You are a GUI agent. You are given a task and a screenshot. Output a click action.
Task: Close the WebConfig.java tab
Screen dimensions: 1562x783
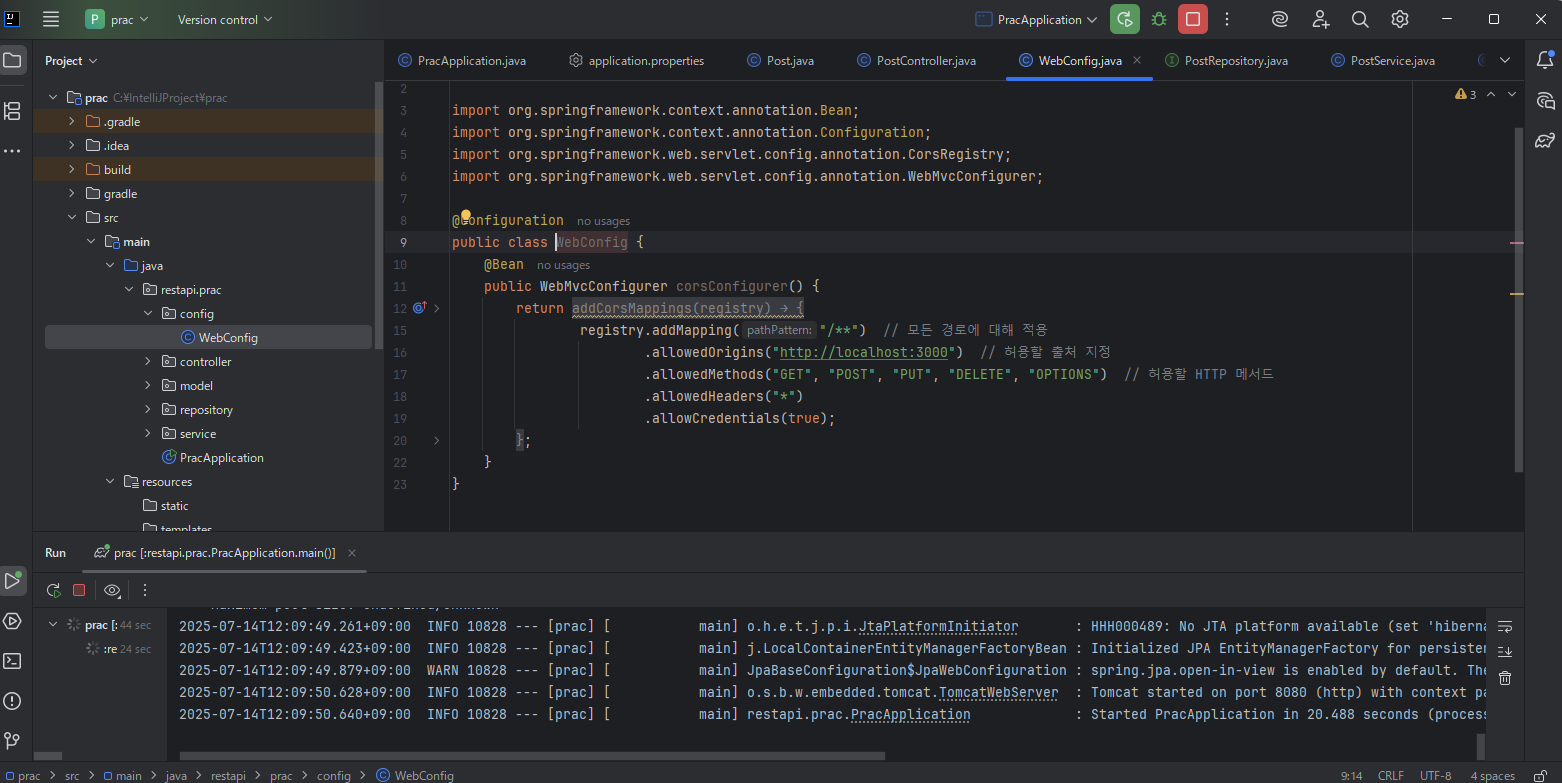coord(1137,61)
